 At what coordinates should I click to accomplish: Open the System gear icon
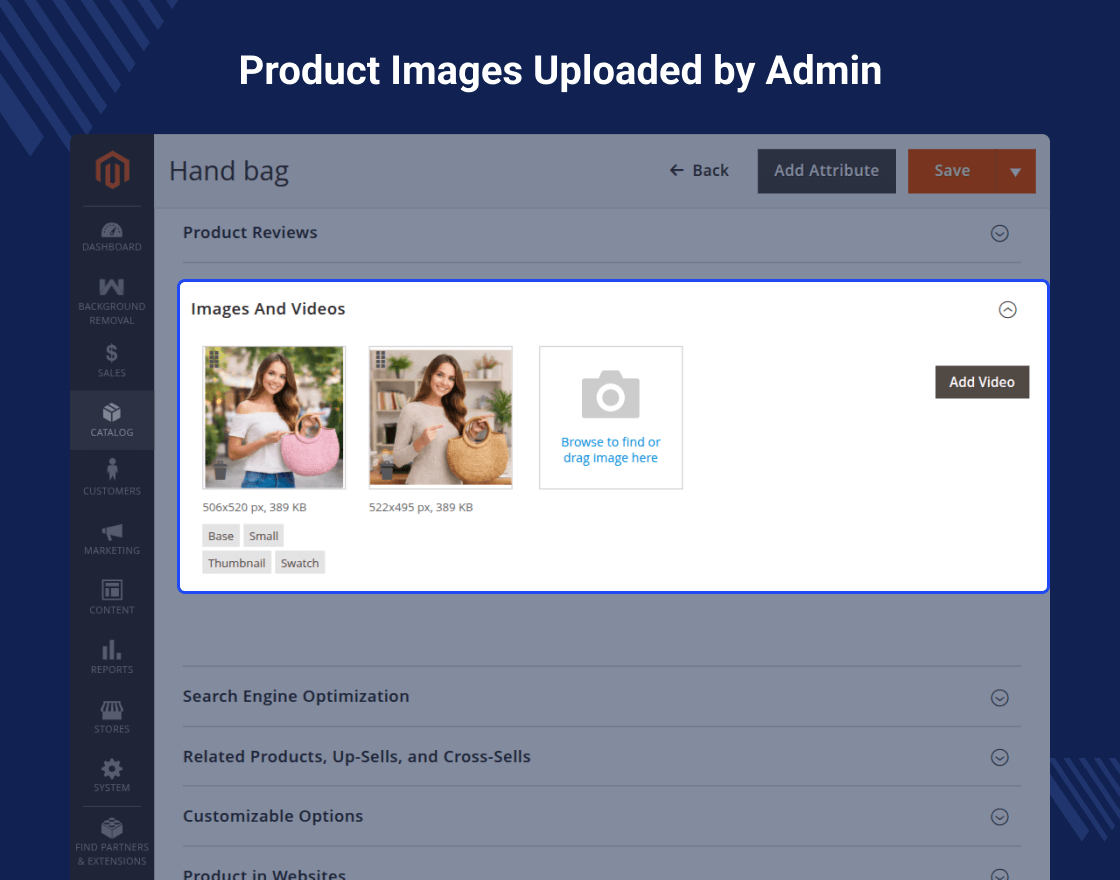pos(112,775)
